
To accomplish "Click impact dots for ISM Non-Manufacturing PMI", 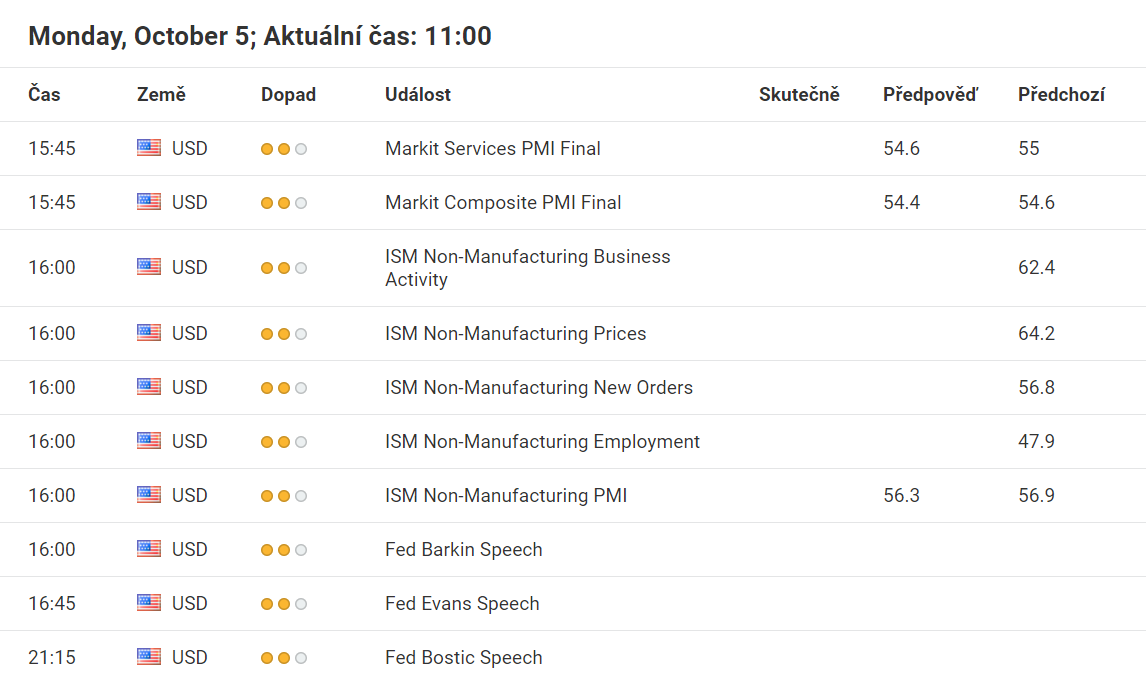I will [x=284, y=496].
